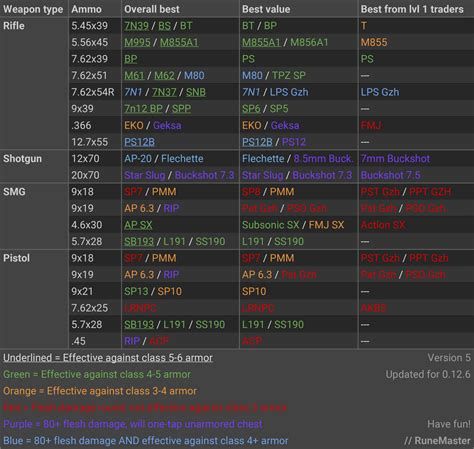
Task: Click the '12.7x55' ammo cell
Action: (x=89, y=142)
